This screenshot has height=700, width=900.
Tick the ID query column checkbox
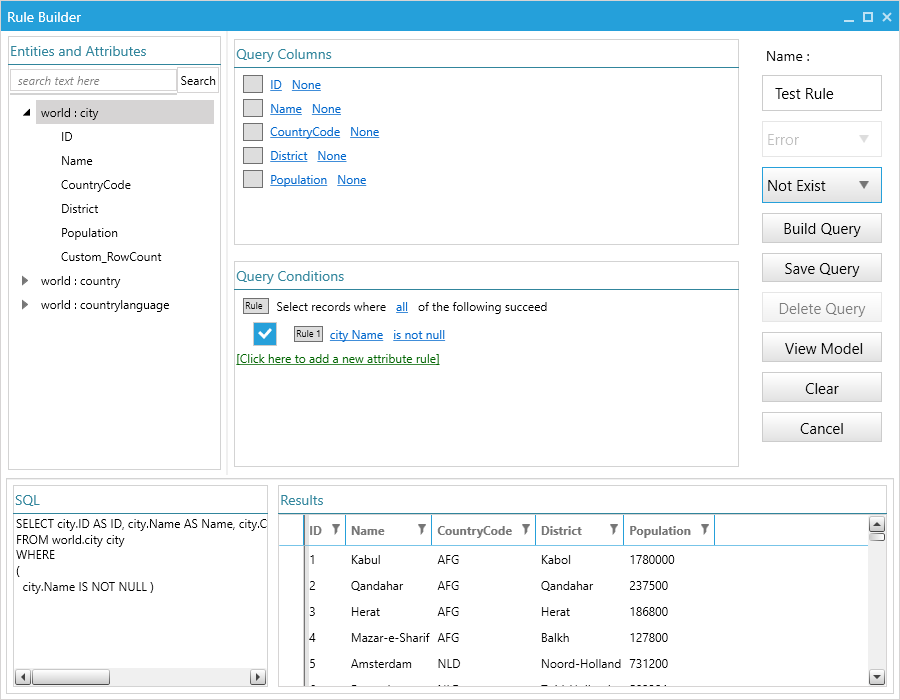point(253,84)
